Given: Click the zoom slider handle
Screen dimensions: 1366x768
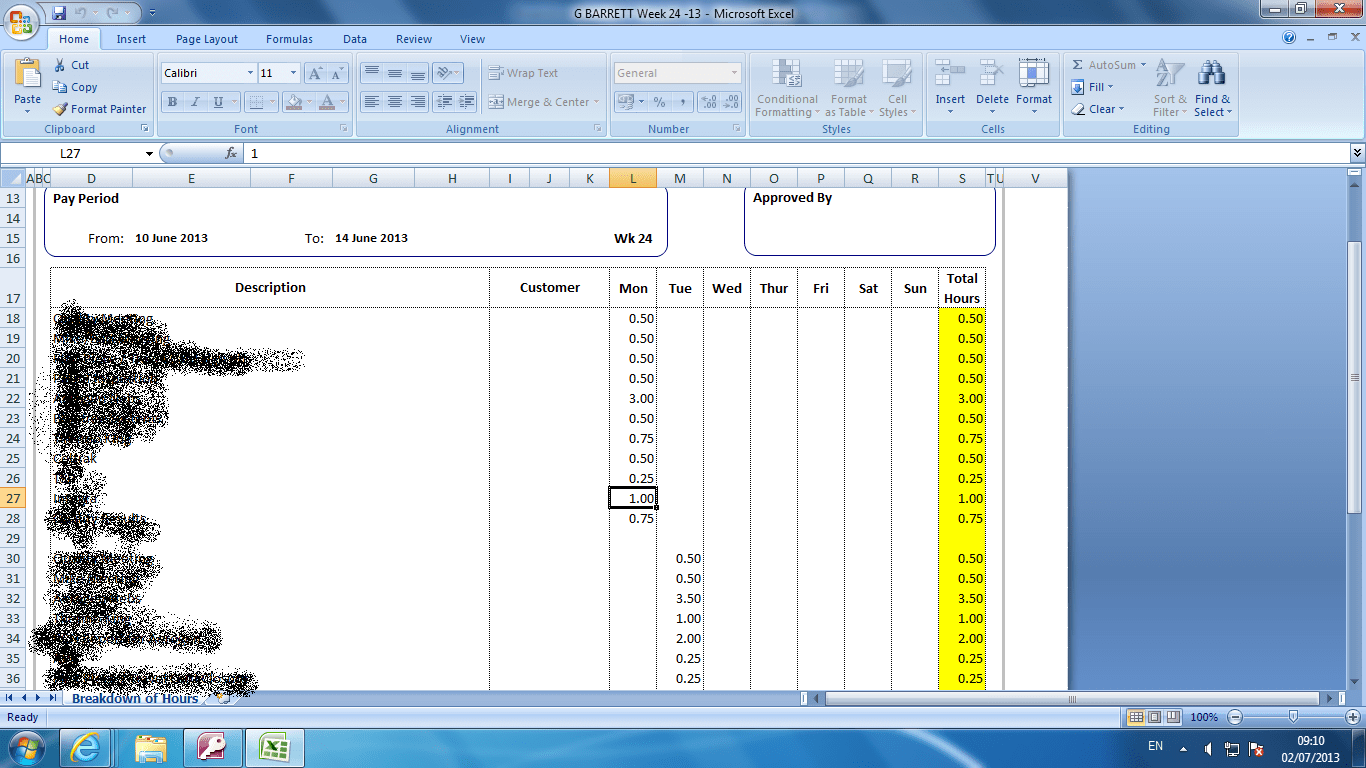Looking at the screenshot, I should [x=1294, y=717].
